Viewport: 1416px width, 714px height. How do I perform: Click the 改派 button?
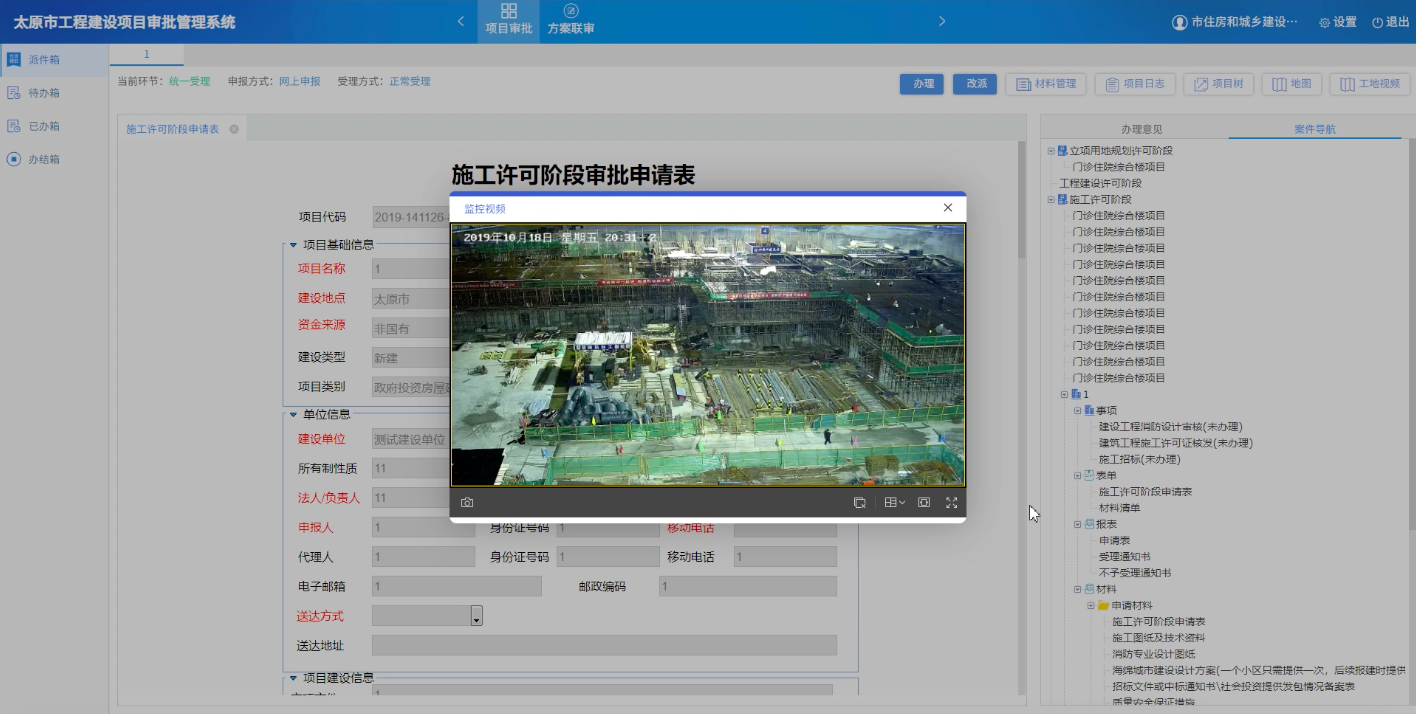click(974, 84)
